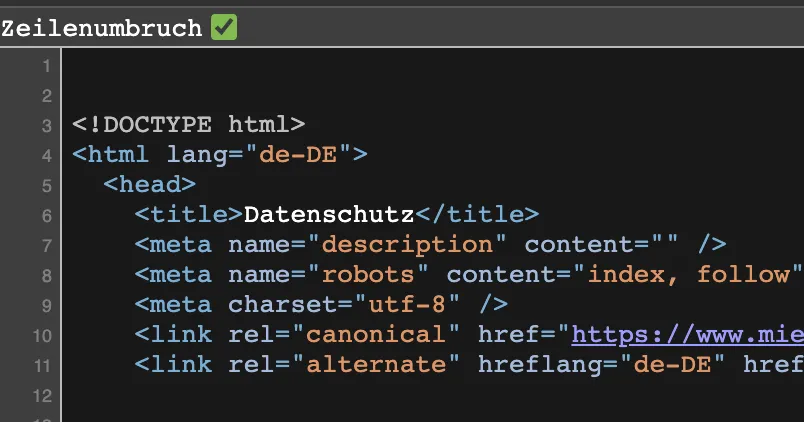804x422 pixels.
Task: Click line number 1 in gutter
Action: click(x=47, y=66)
